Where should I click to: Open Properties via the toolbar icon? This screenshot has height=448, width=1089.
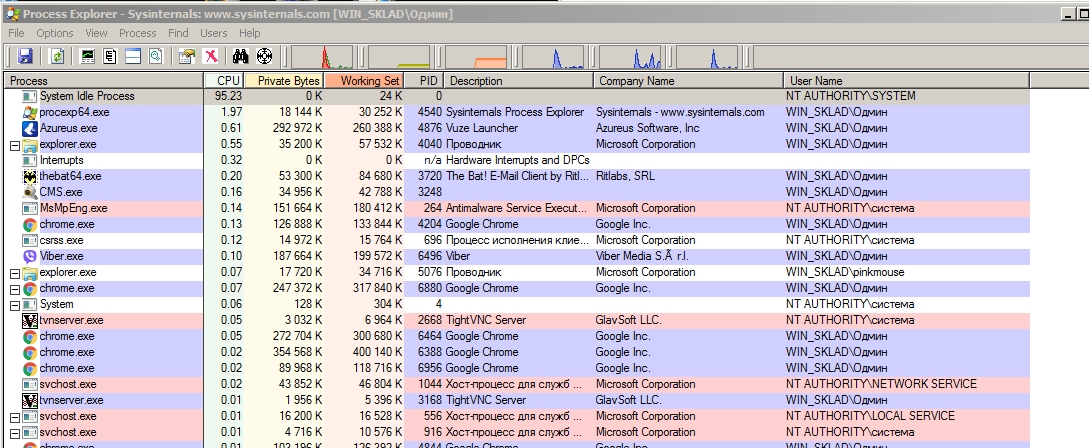coord(187,57)
